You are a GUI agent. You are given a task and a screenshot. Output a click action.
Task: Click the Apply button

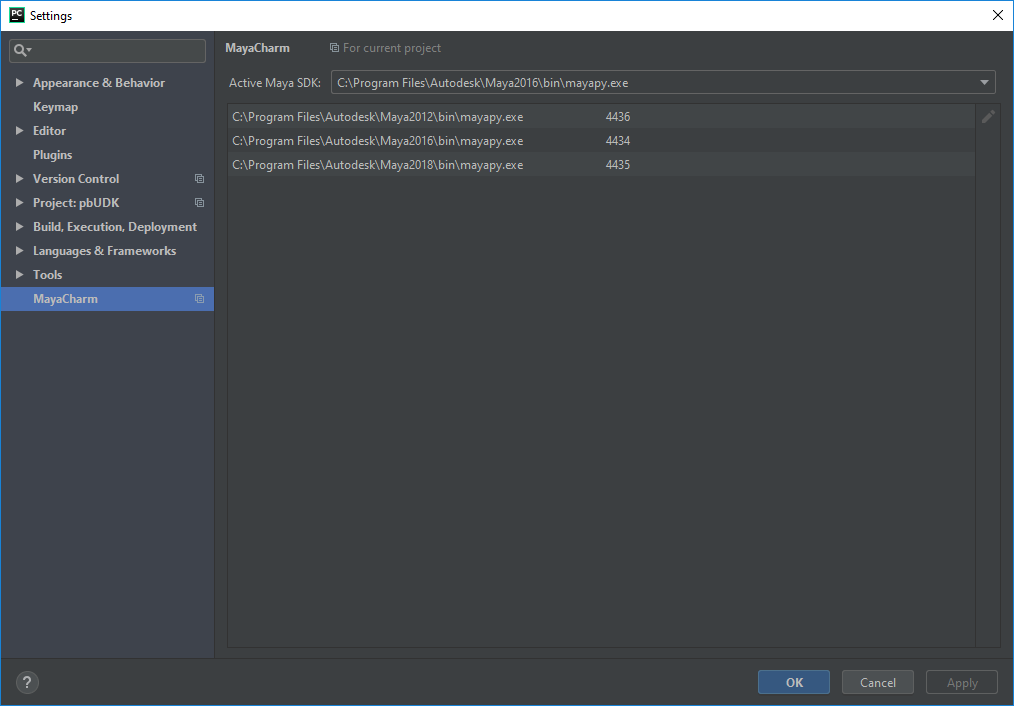point(962,682)
